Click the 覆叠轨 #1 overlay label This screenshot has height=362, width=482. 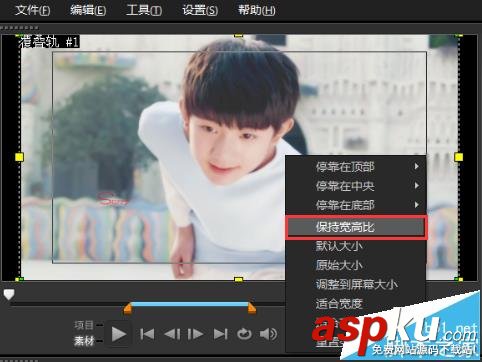49,42
